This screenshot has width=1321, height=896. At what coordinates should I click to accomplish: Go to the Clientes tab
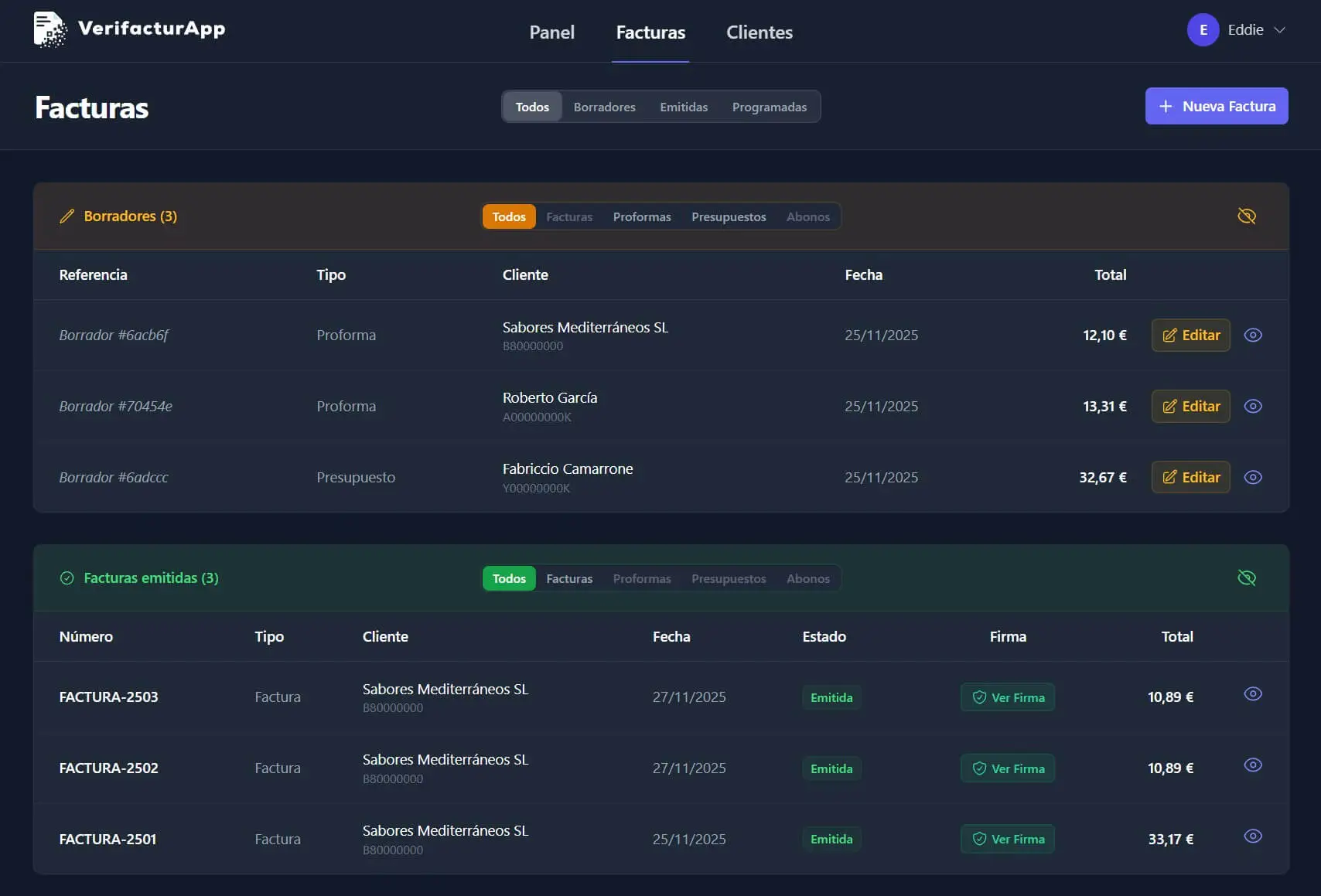(759, 32)
